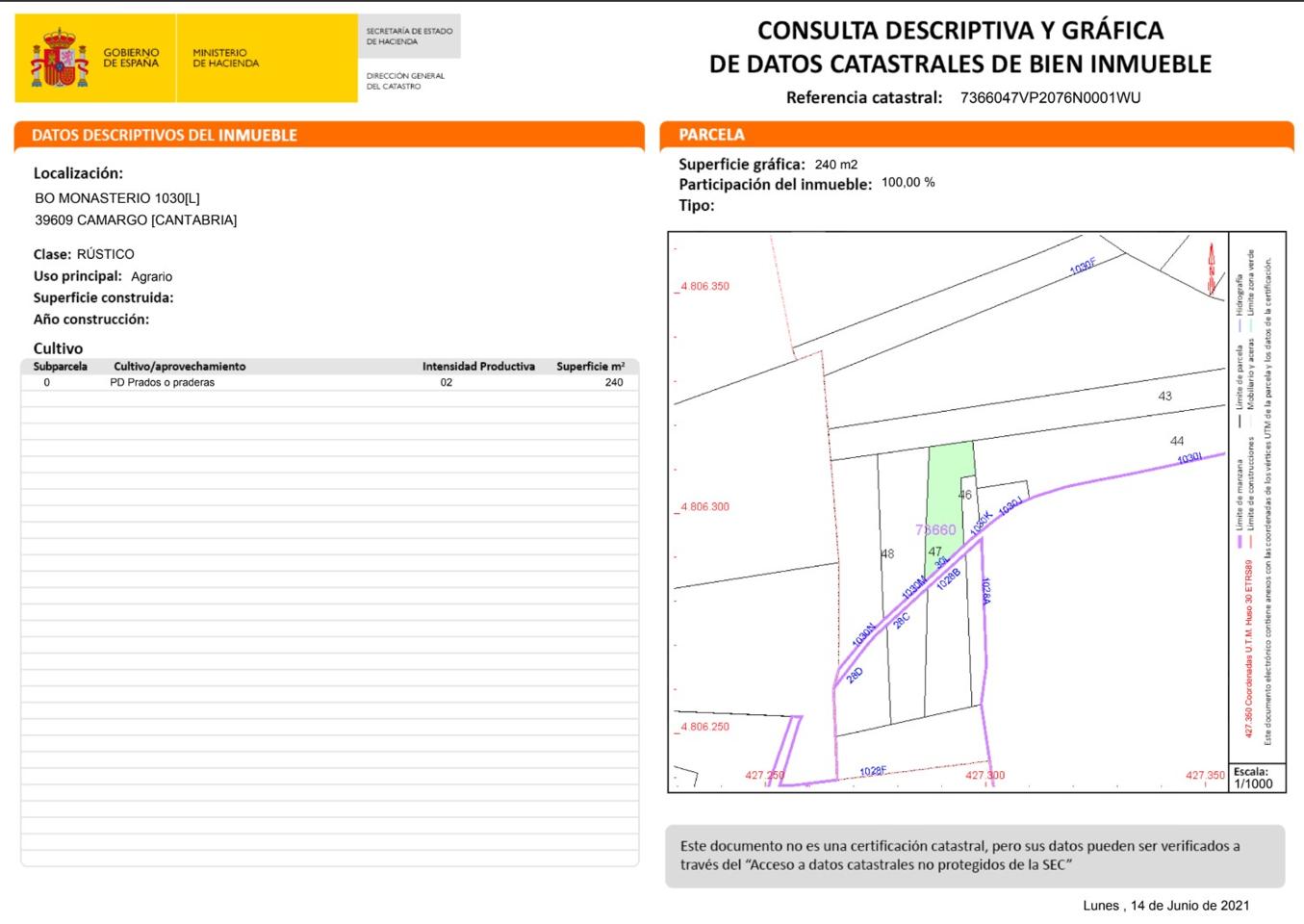Viewport: 1304px width, 924px height.
Task: Click parcel number '48' on map
Action: (887, 553)
